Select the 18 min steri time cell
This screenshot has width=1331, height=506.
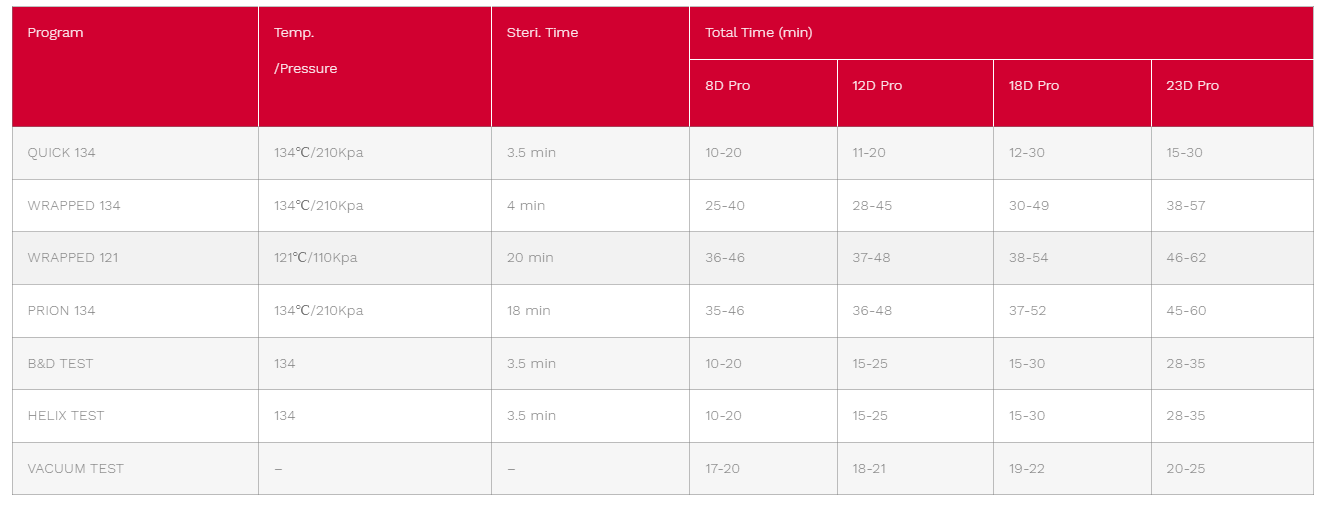tap(590, 311)
